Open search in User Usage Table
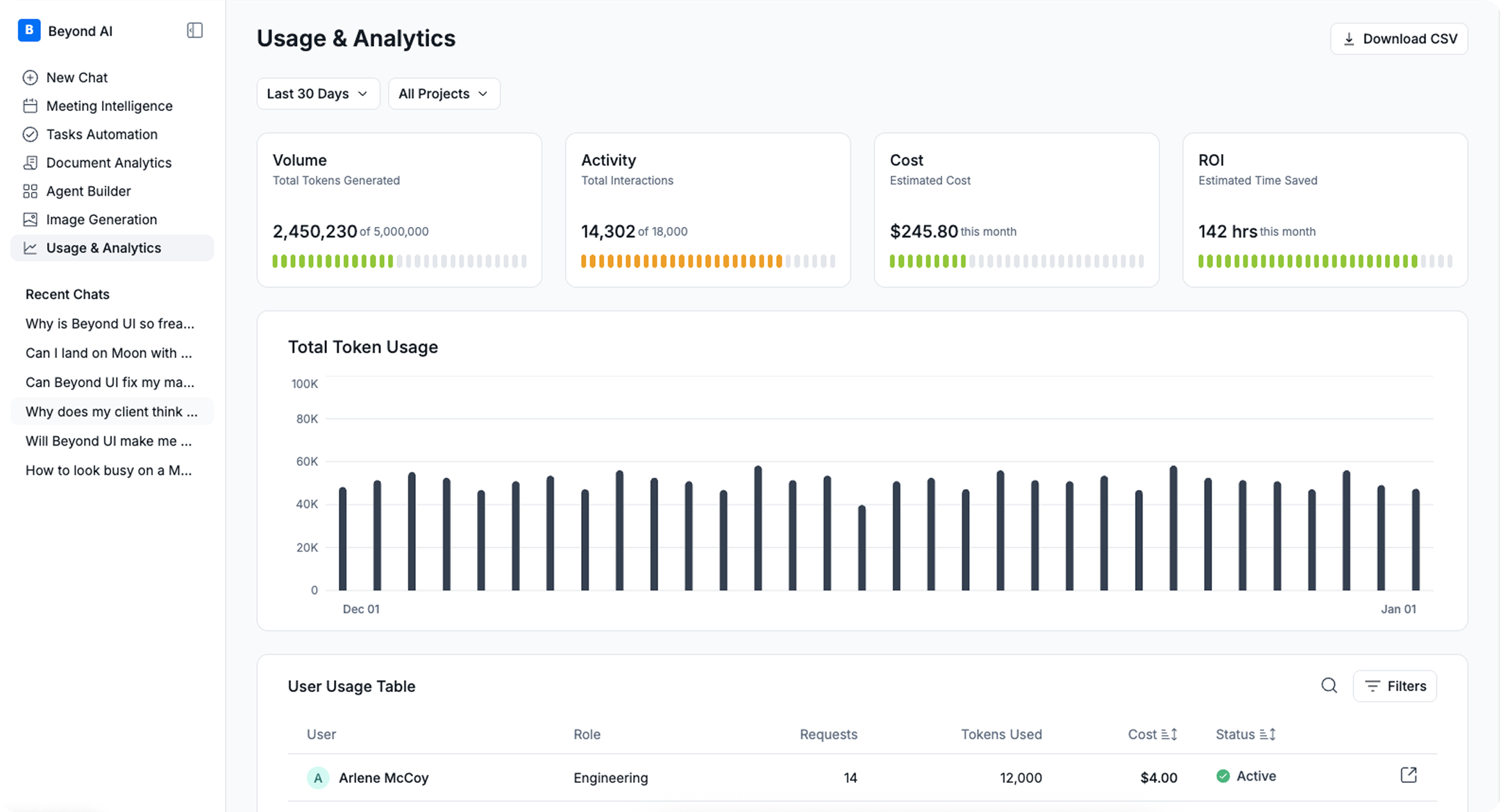The height and width of the screenshot is (812, 1501). [1329, 686]
